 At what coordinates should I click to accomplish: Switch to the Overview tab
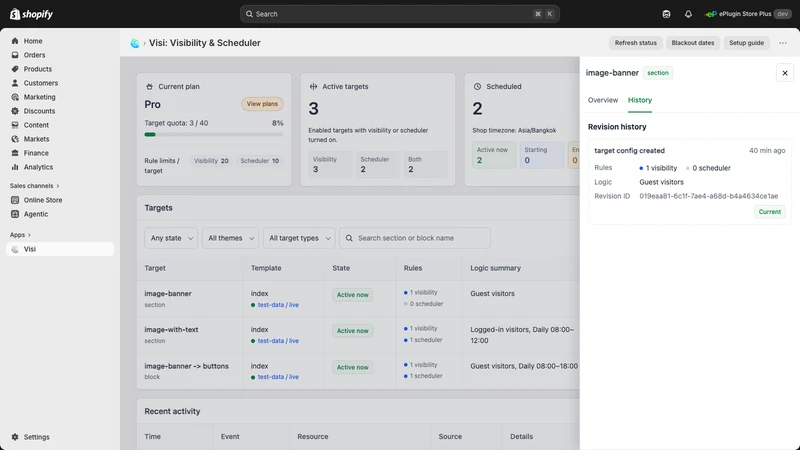(603, 100)
